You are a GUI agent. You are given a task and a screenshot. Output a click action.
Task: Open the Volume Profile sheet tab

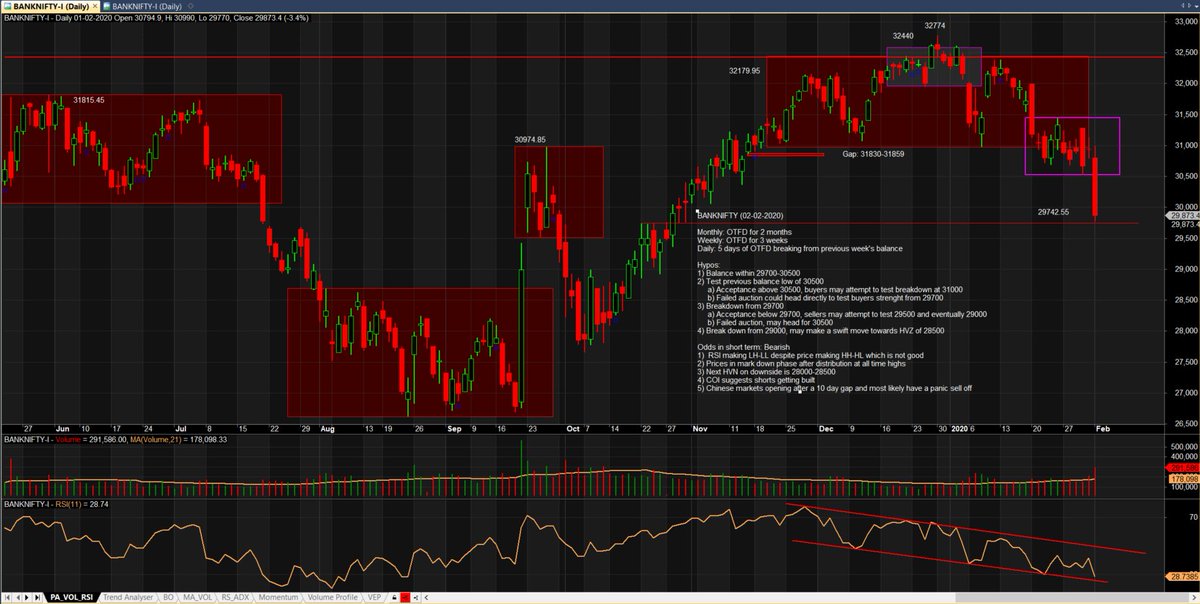click(x=332, y=597)
